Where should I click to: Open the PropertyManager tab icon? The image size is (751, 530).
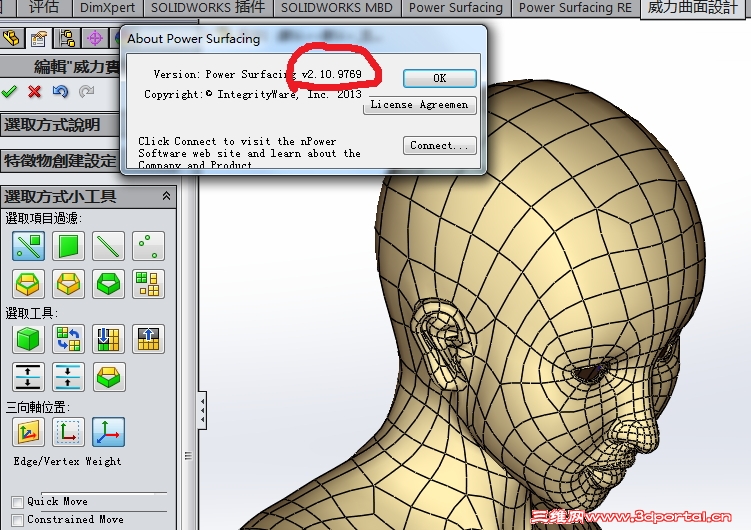[x=39, y=38]
